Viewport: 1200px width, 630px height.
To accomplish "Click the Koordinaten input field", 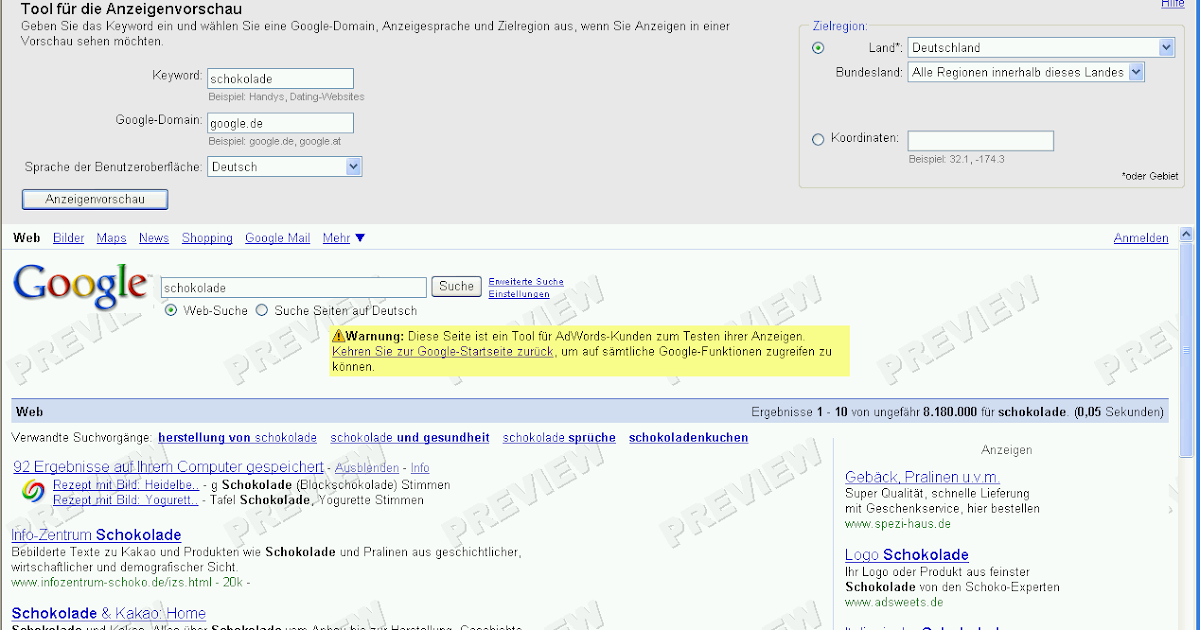I will 981,141.
